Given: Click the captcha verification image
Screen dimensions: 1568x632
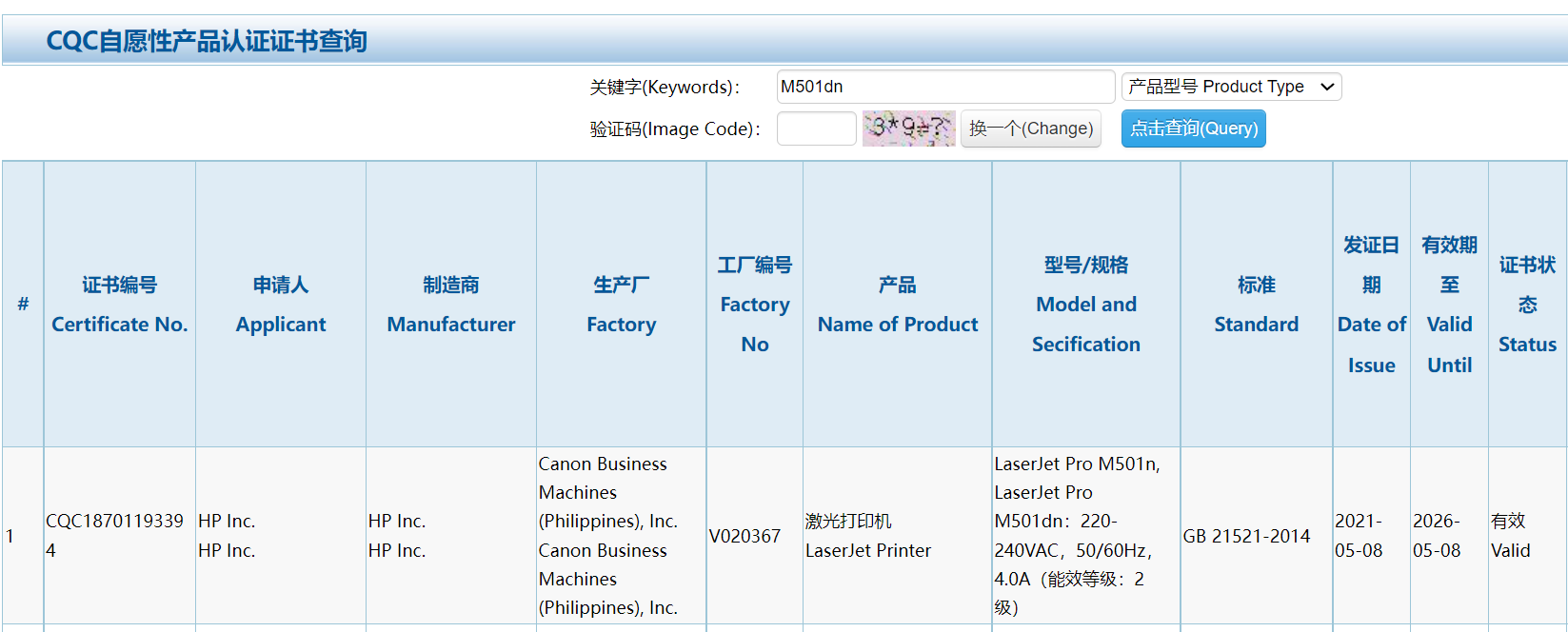Looking at the screenshot, I should point(908,128).
